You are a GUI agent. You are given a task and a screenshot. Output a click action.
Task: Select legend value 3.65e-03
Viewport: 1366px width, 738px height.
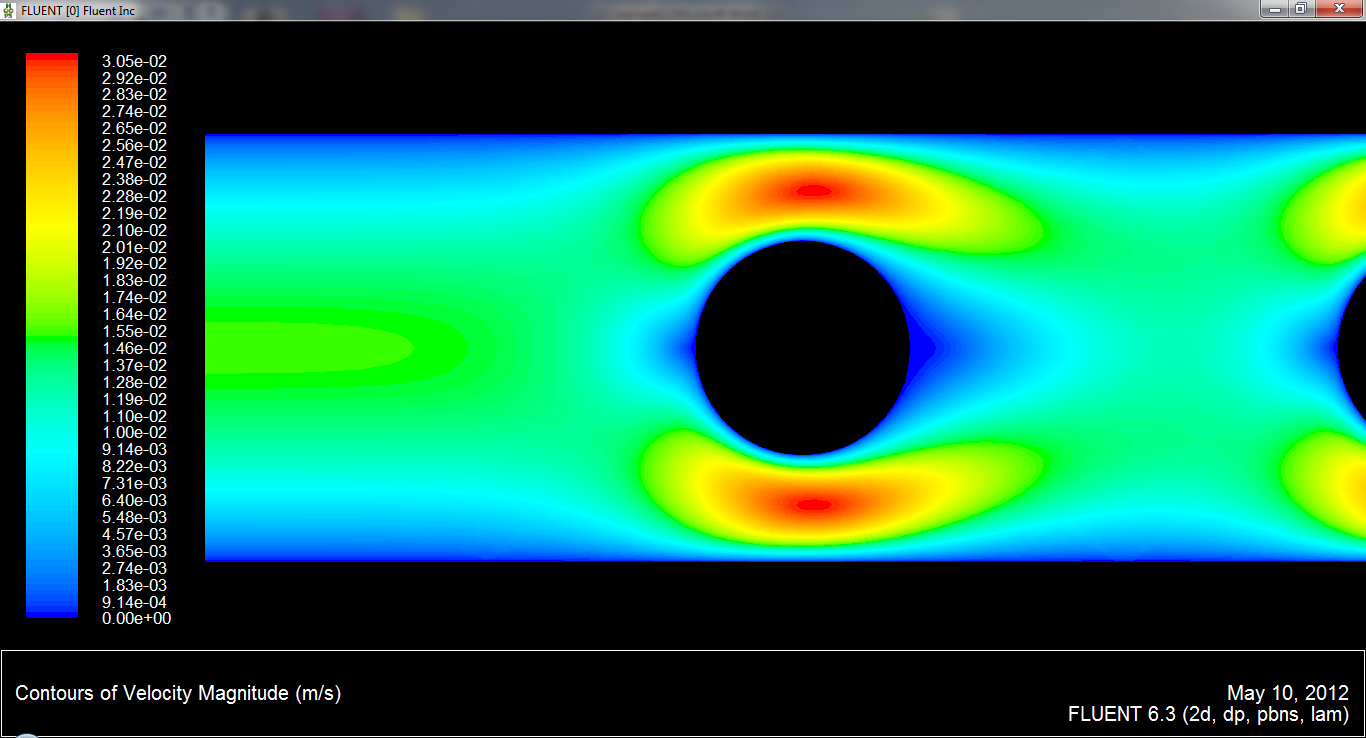click(x=135, y=552)
